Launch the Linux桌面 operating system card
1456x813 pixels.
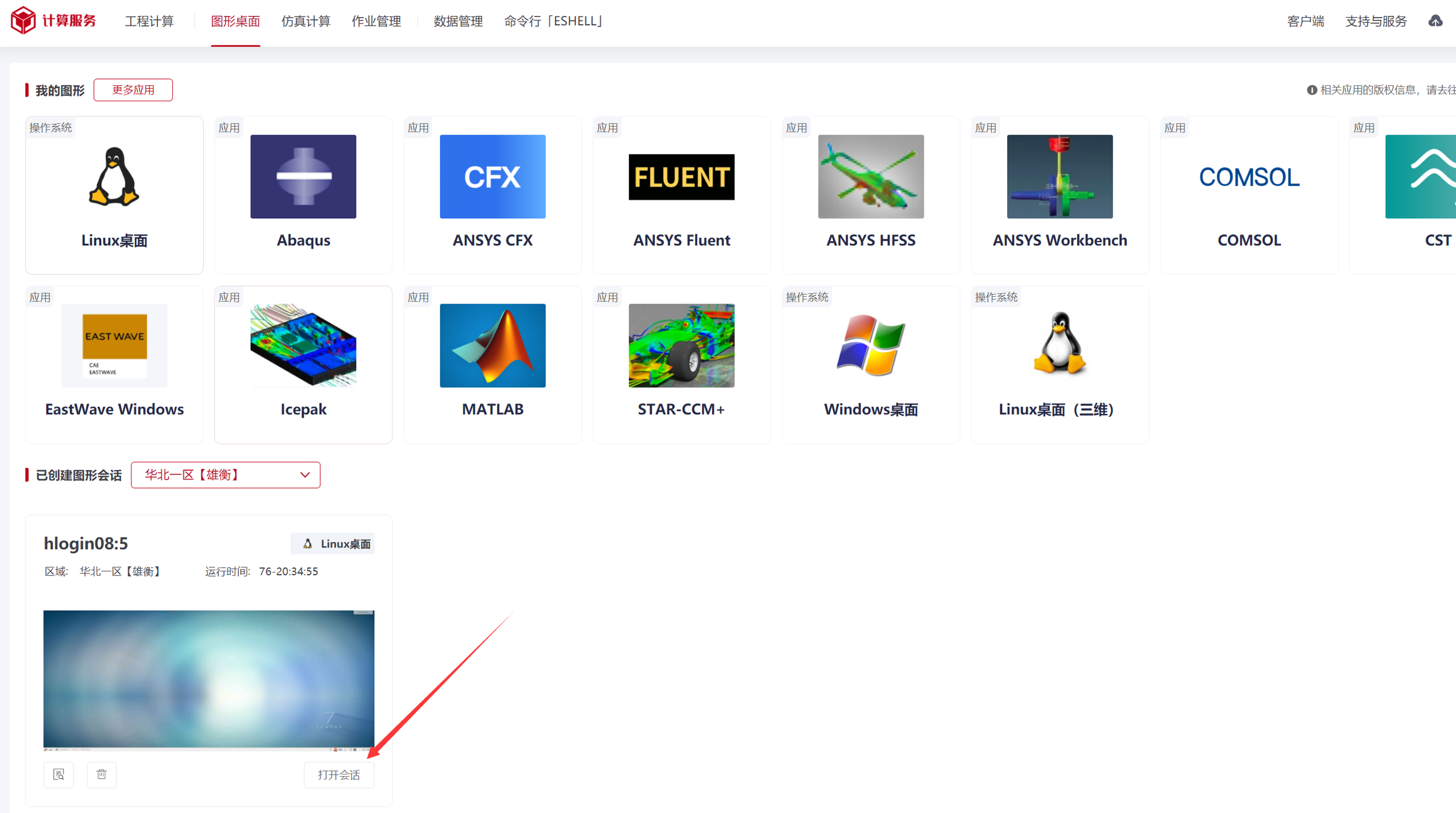[x=114, y=195]
